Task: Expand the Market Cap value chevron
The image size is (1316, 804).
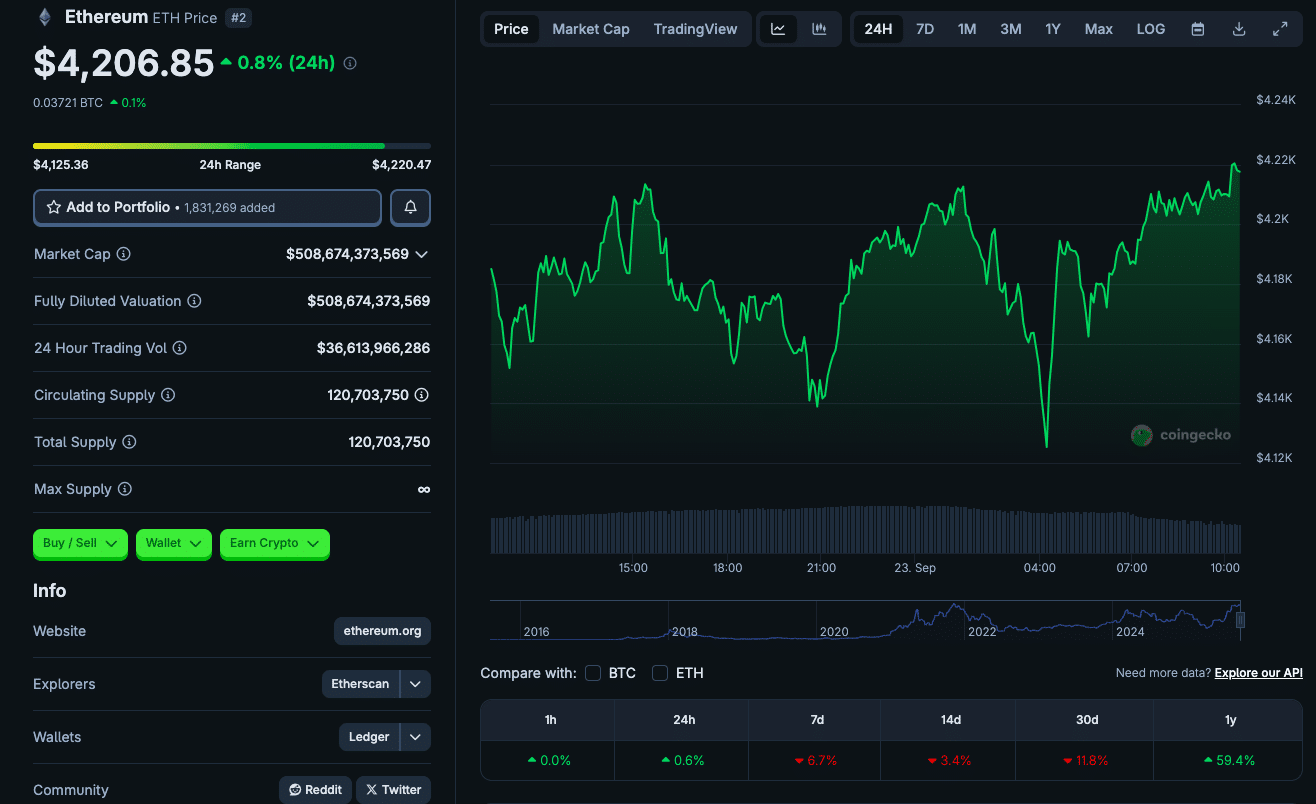Action: (x=422, y=254)
